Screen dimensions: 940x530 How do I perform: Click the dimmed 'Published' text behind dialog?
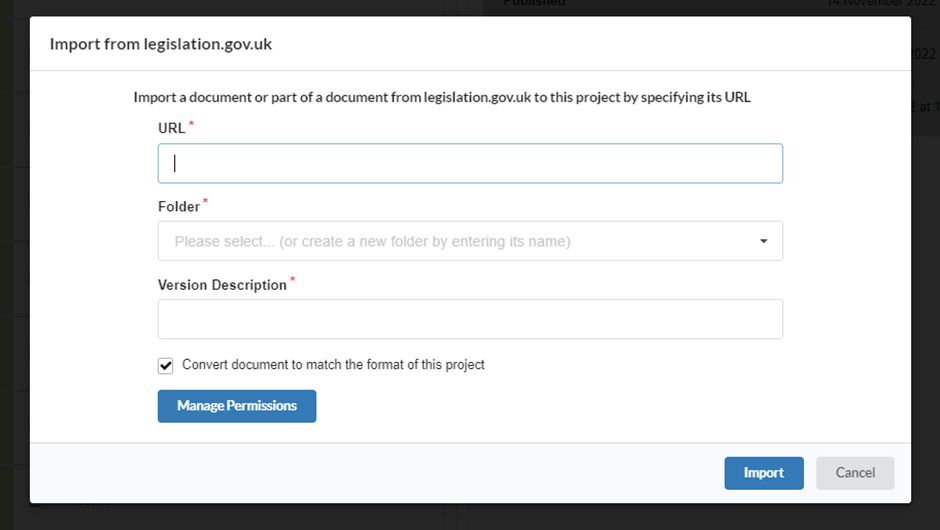click(x=534, y=3)
